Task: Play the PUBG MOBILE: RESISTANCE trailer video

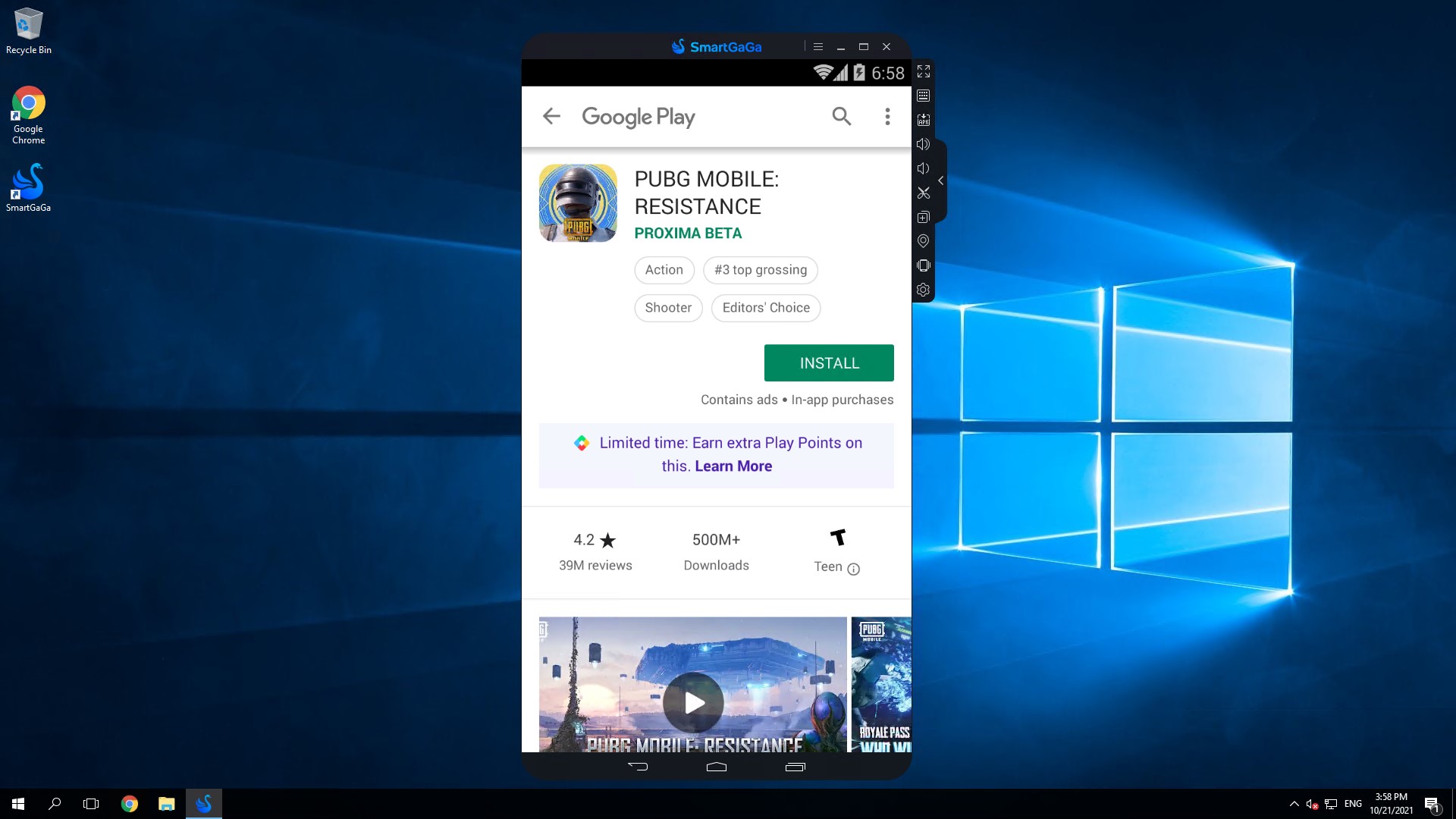Action: point(692,702)
